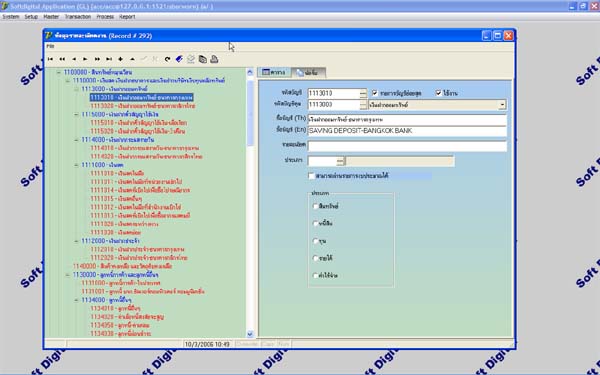The image size is (600, 375).
Task: Select account 1111015 in the tree
Action: point(116,199)
